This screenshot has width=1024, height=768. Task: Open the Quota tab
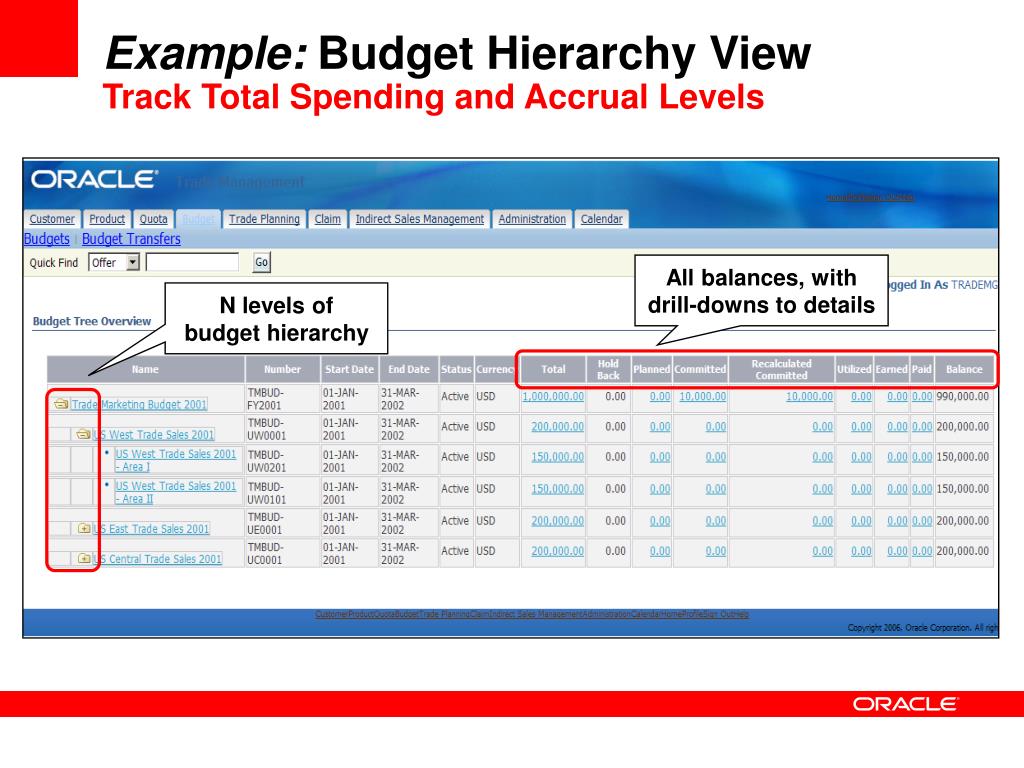(x=153, y=219)
